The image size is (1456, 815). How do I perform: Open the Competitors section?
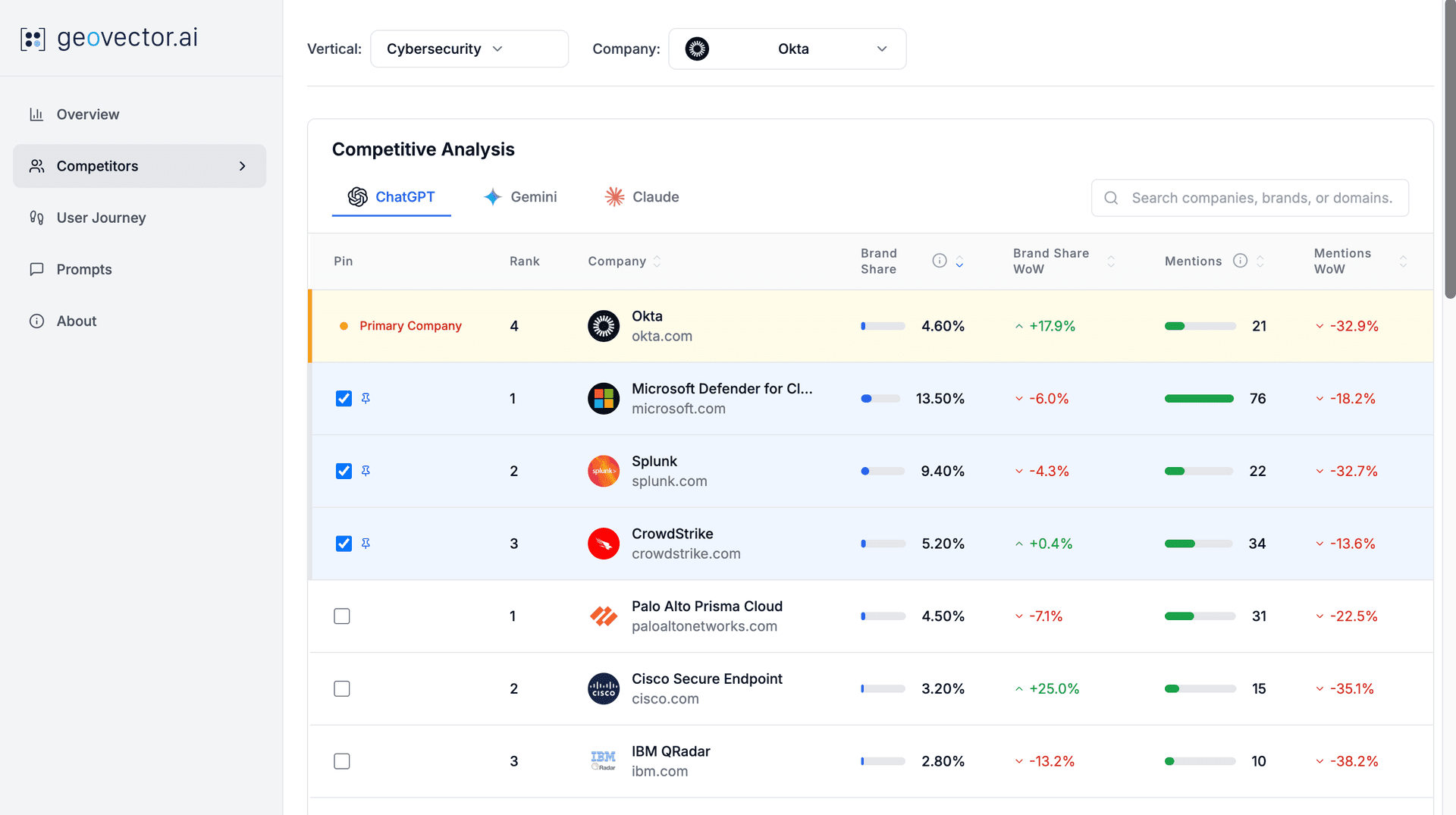click(x=97, y=166)
